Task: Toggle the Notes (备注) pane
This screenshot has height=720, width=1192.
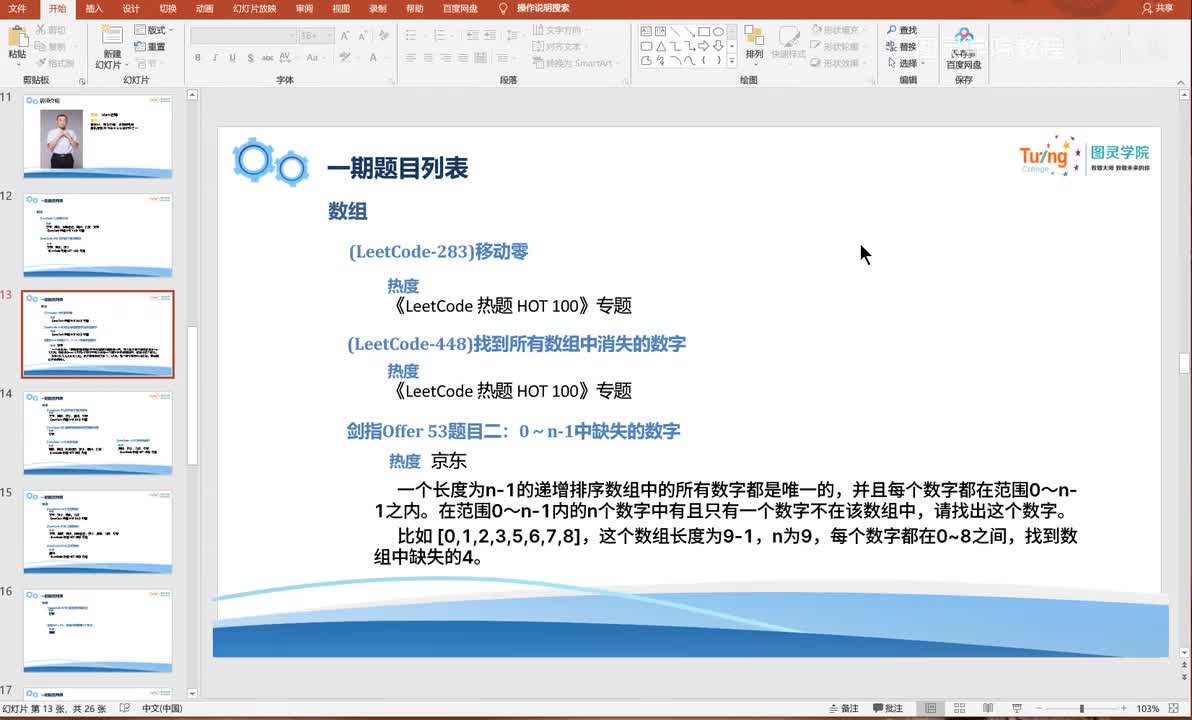Action: (x=843, y=708)
